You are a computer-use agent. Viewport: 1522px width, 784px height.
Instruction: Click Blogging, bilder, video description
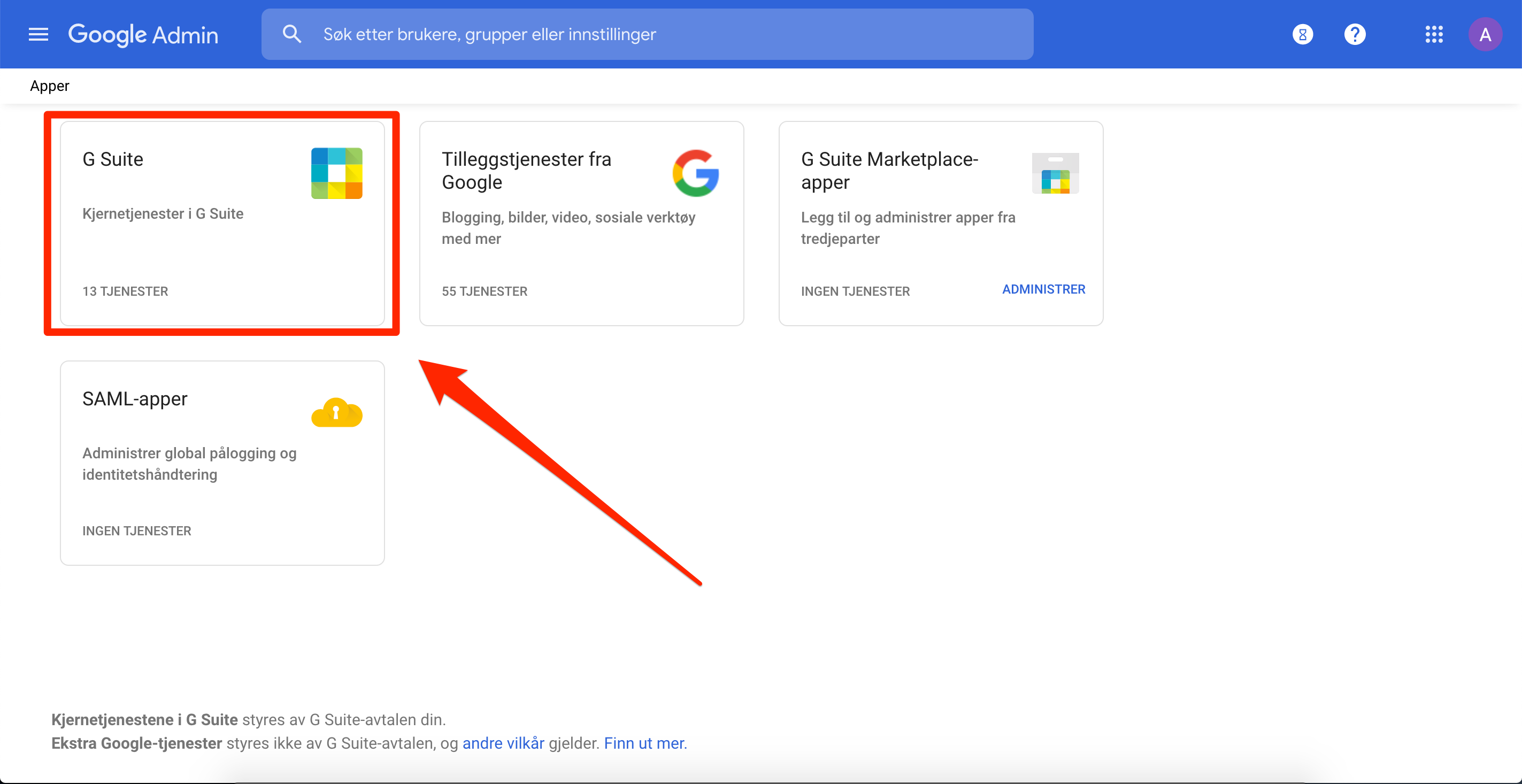[568, 228]
